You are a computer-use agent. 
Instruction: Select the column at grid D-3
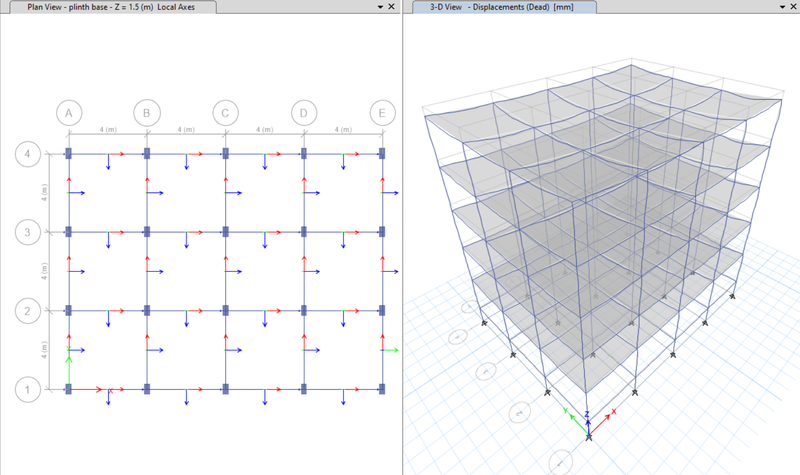pos(304,232)
